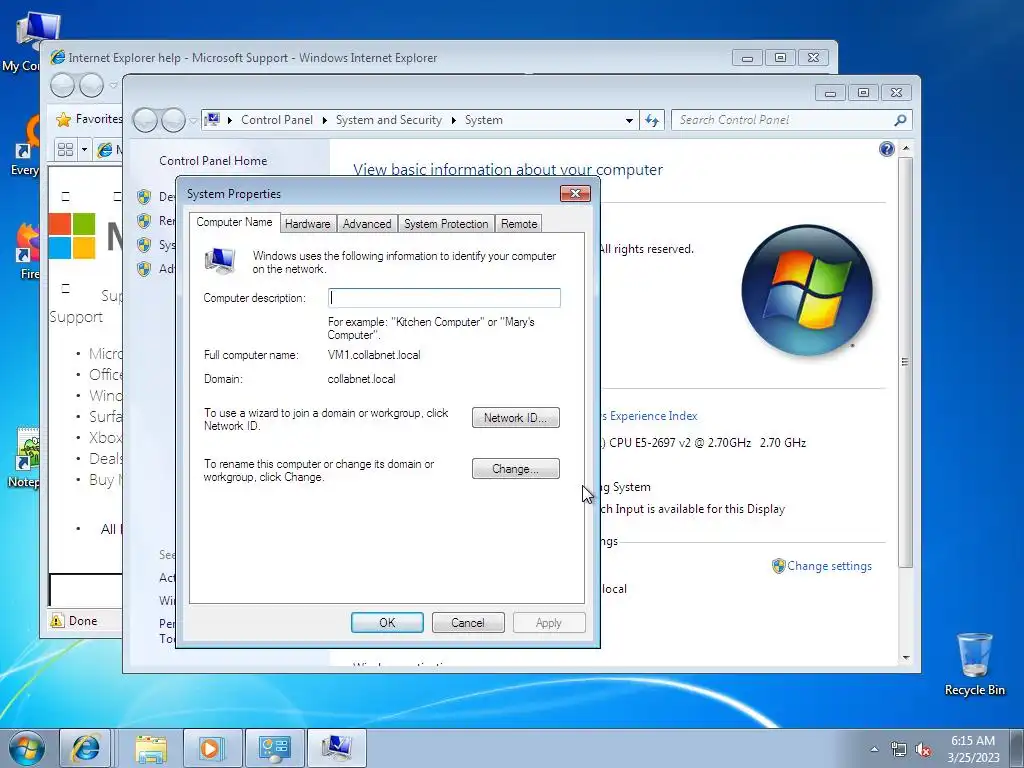Click warning icon in IE status bar
1024x768 pixels.
coord(57,620)
